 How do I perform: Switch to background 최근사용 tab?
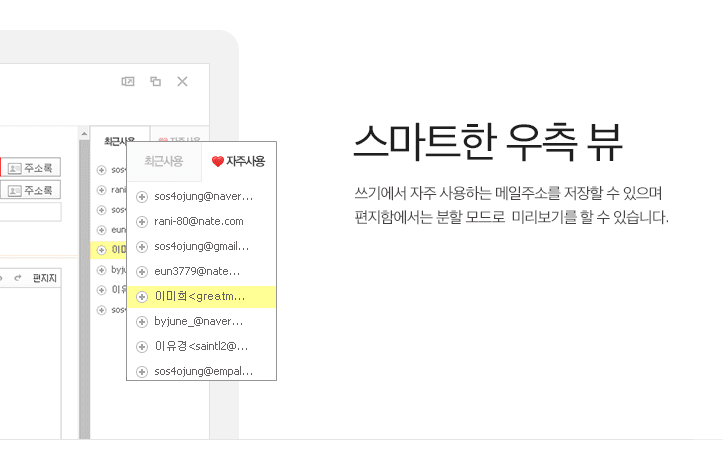pos(119,141)
